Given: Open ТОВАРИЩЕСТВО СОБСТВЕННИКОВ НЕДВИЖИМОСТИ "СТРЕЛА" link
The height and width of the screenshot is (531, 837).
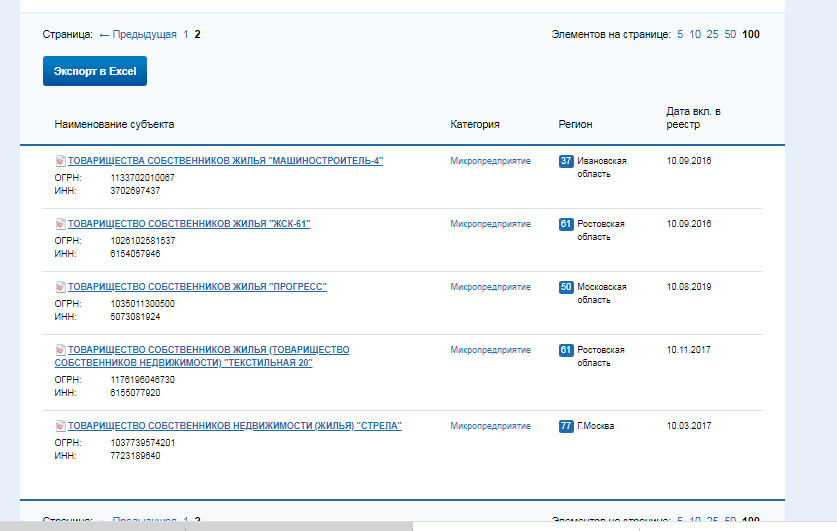Looking at the screenshot, I should tap(234, 425).
